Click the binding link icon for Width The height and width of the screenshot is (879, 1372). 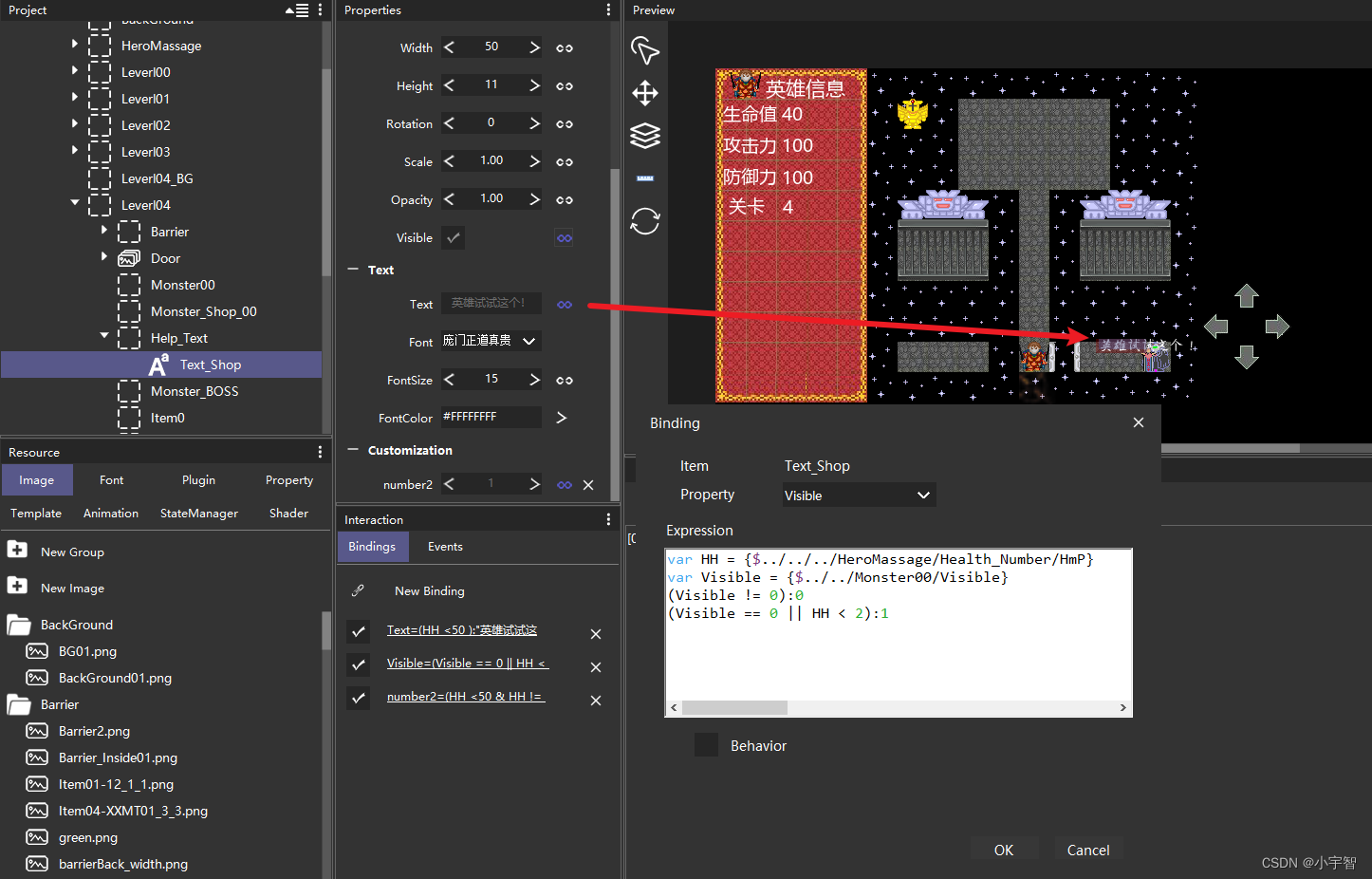coord(565,47)
